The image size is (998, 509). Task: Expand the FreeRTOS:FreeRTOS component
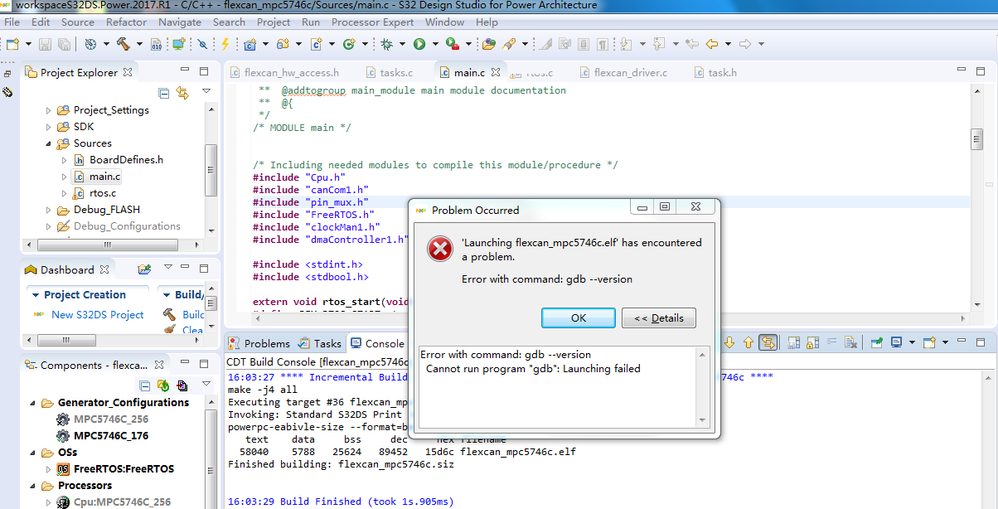click(48, 469)
